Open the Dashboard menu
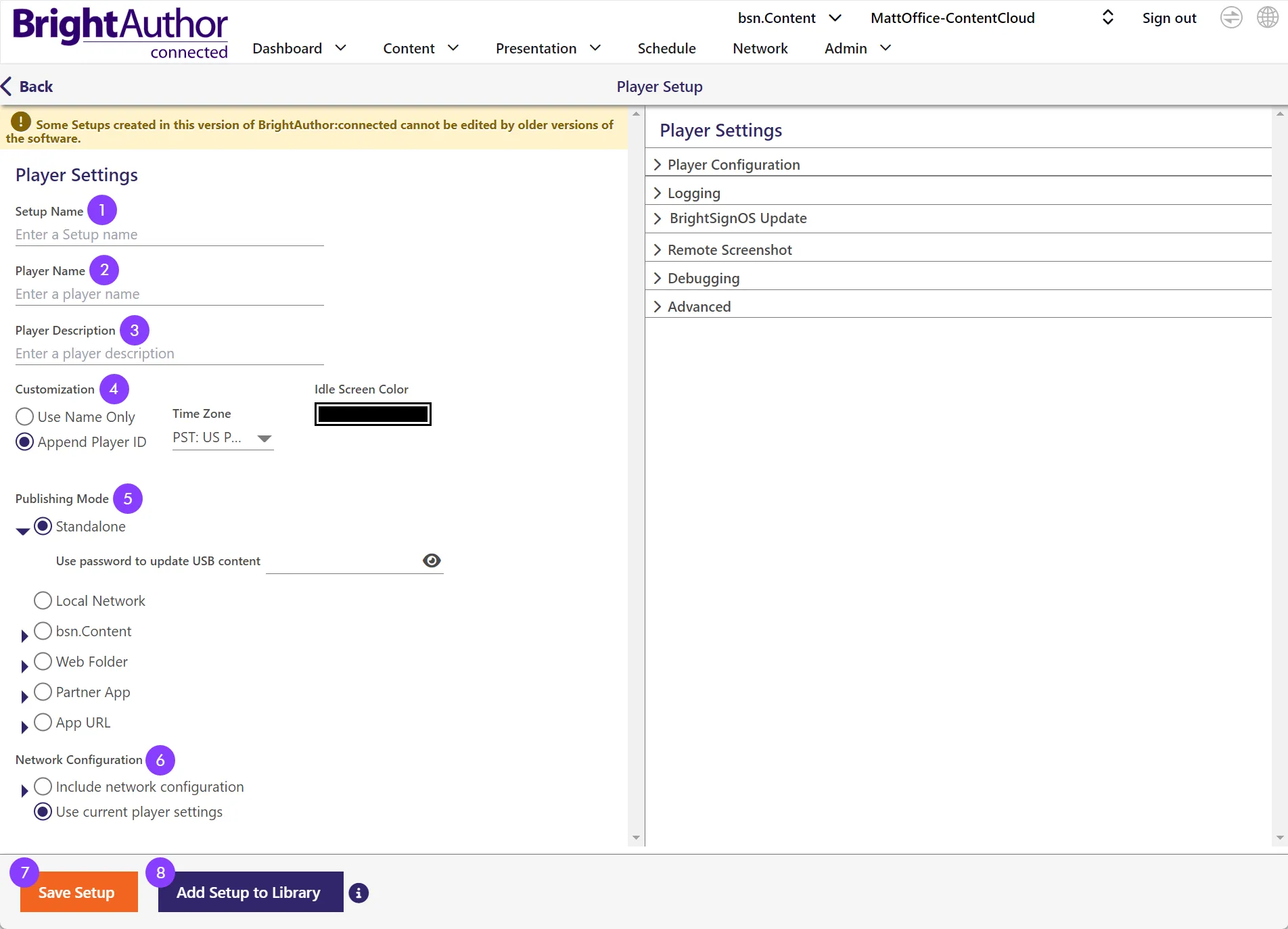 (x=300, y=48)
